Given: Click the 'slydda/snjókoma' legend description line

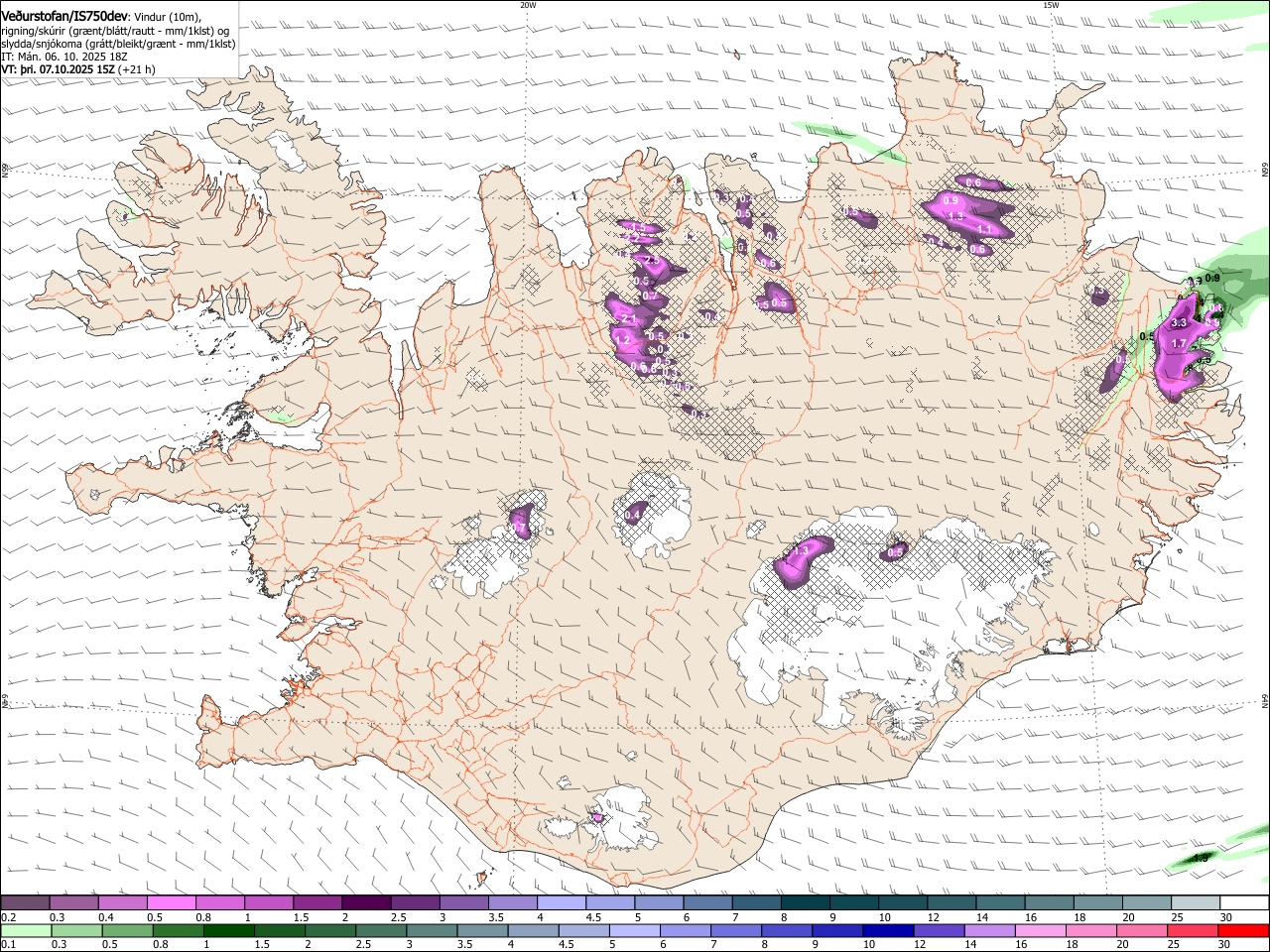Looking at the screenshot, I should point(118,44).
